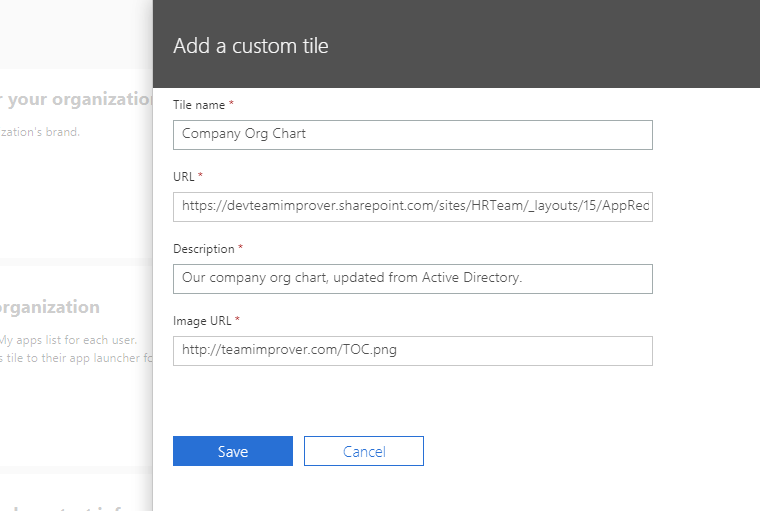Click the Save button
Screen dimensions: 760x511
tap(232, 451)
